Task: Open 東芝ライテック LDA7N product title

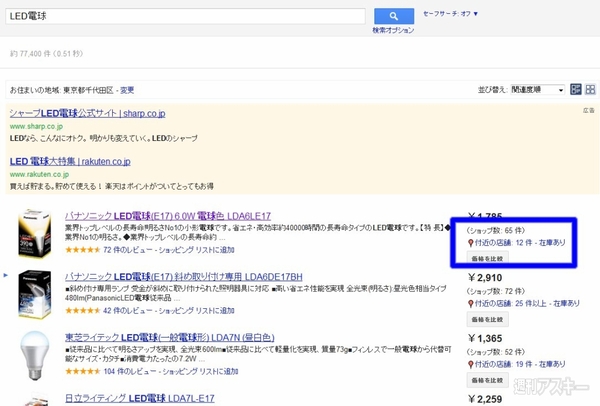Action: [170, 338]
